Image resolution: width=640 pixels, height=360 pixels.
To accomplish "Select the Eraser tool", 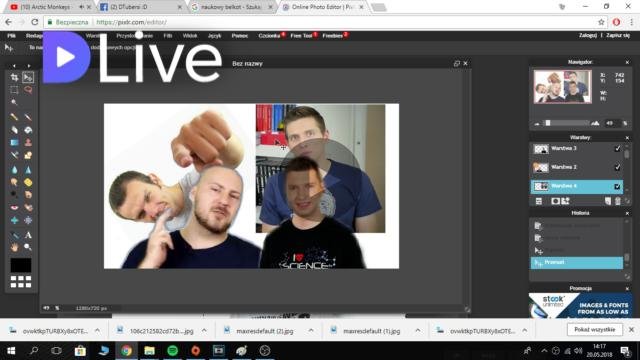I will pos(14,130).
